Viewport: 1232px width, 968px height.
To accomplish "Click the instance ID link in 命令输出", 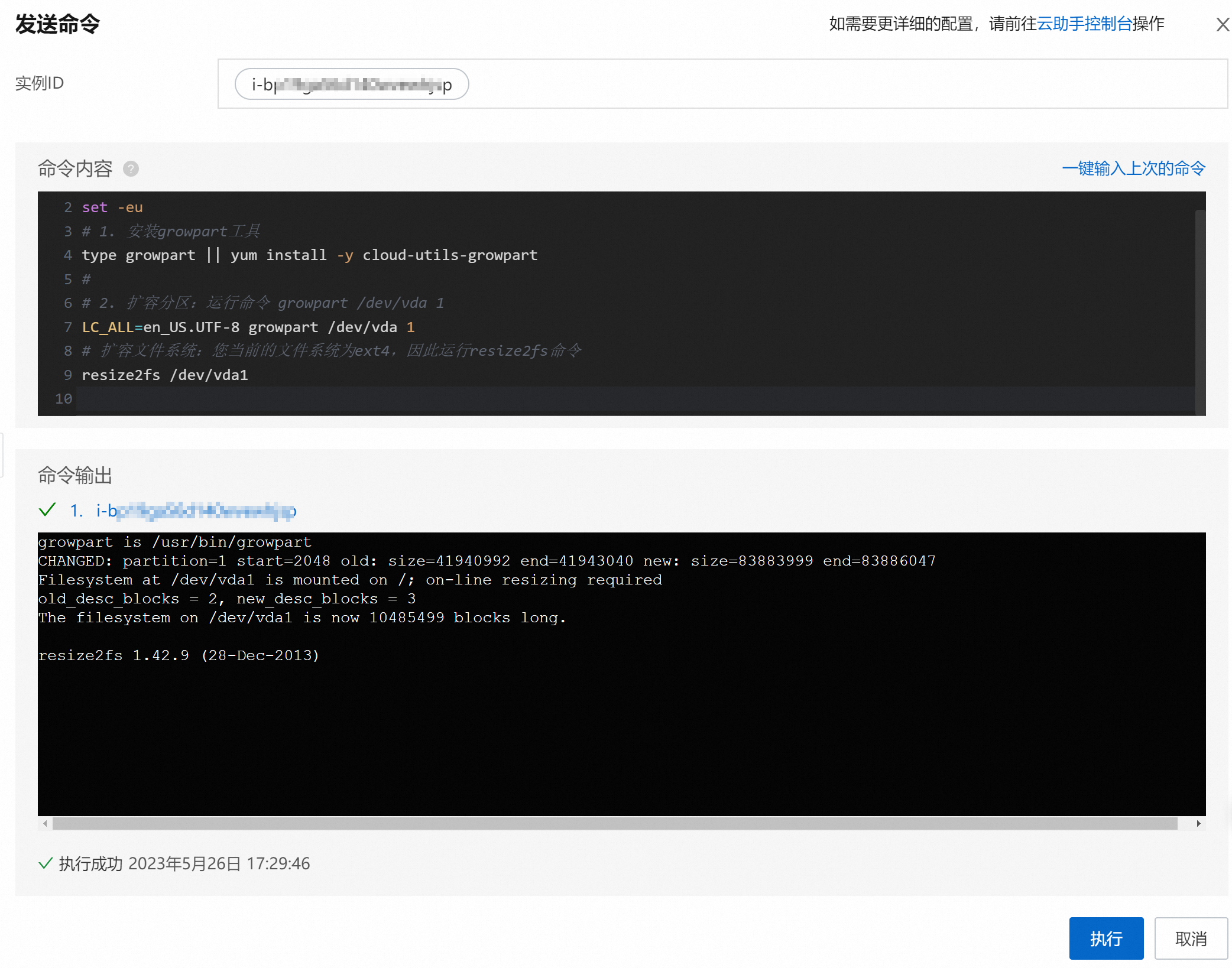I will 195,511.
